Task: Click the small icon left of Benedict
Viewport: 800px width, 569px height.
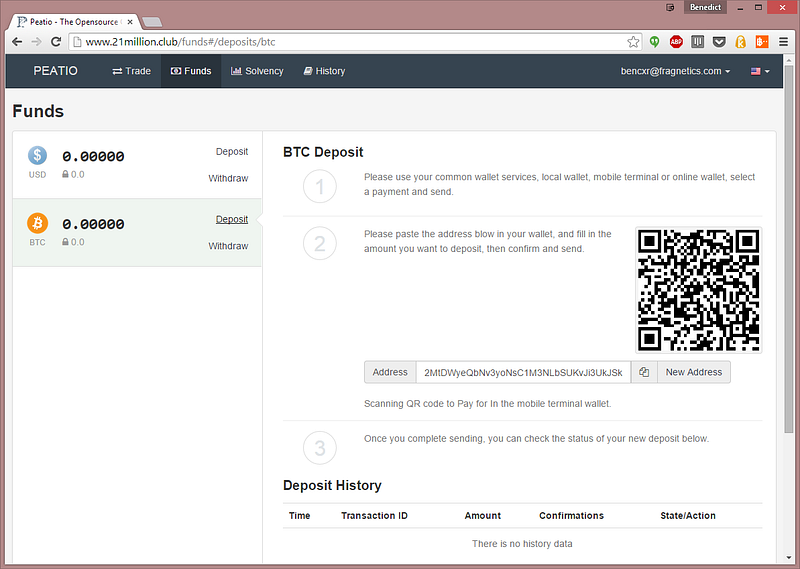Action: (x=670, y=7)
